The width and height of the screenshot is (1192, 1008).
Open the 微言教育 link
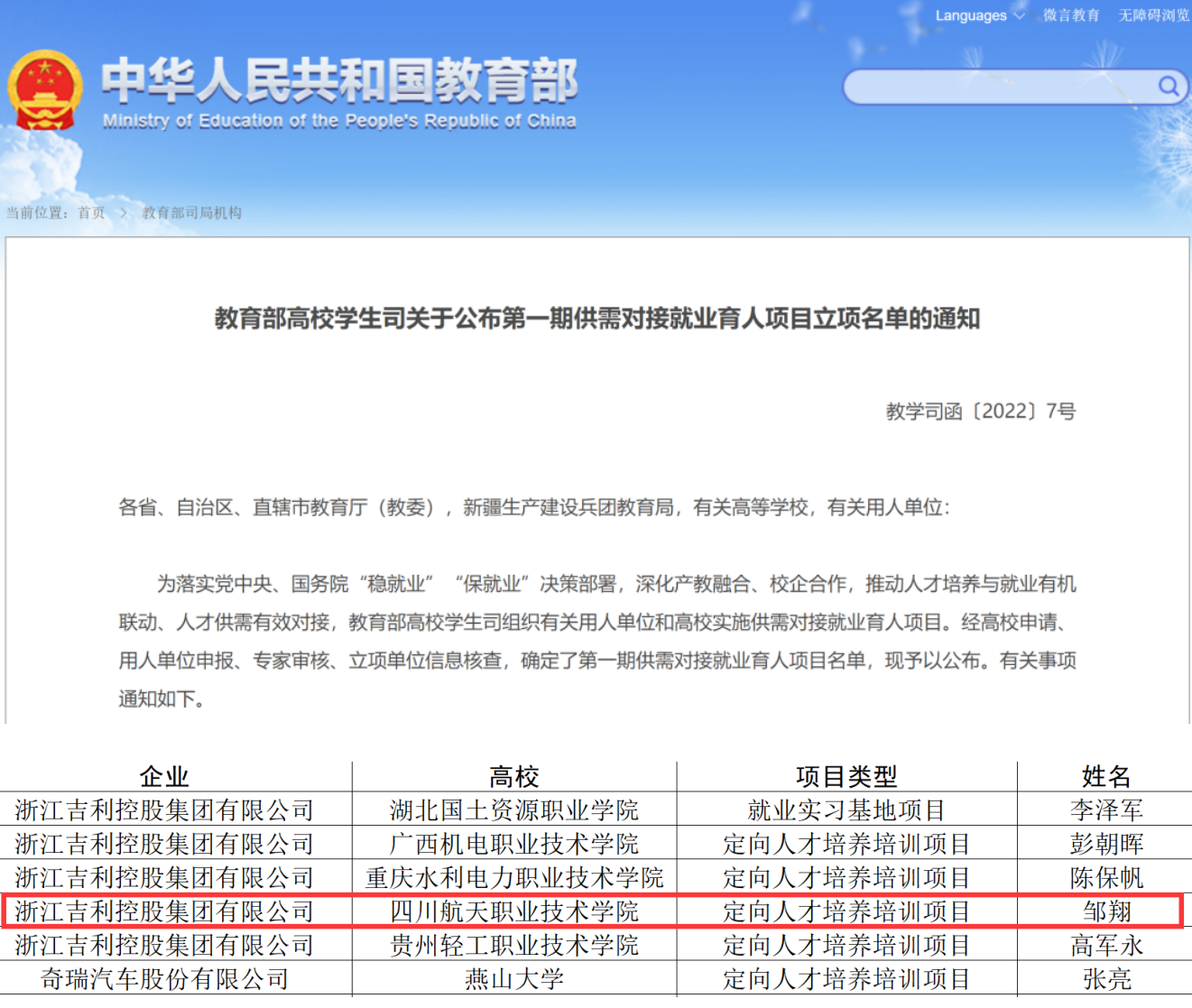point(1071,15)
